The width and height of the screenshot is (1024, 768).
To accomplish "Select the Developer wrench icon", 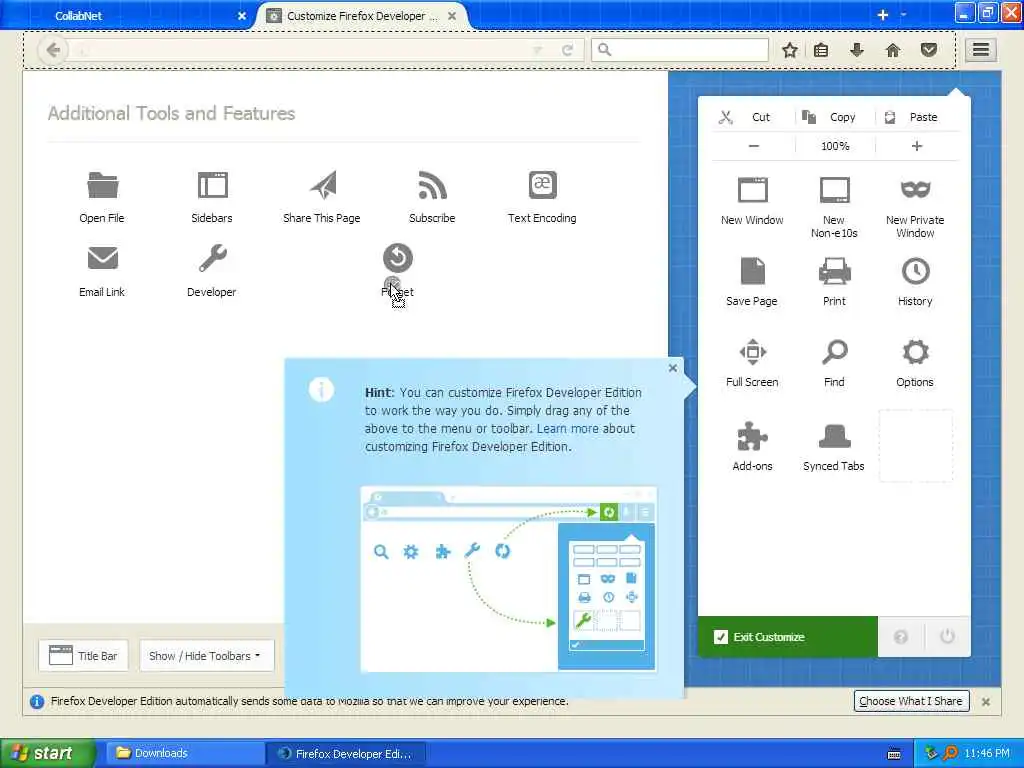I will click(212, 259).
